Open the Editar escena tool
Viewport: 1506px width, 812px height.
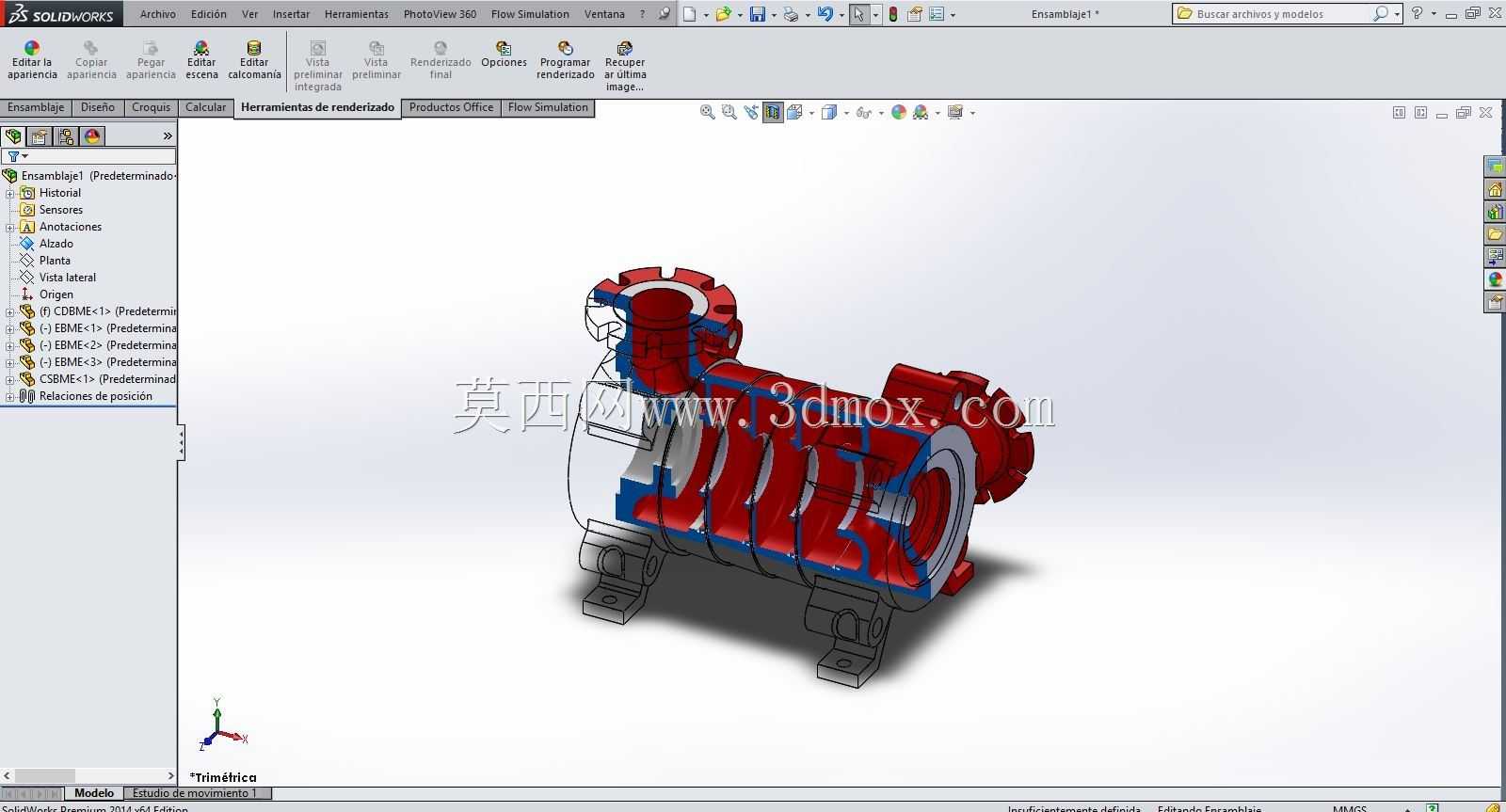pos(201,61)
